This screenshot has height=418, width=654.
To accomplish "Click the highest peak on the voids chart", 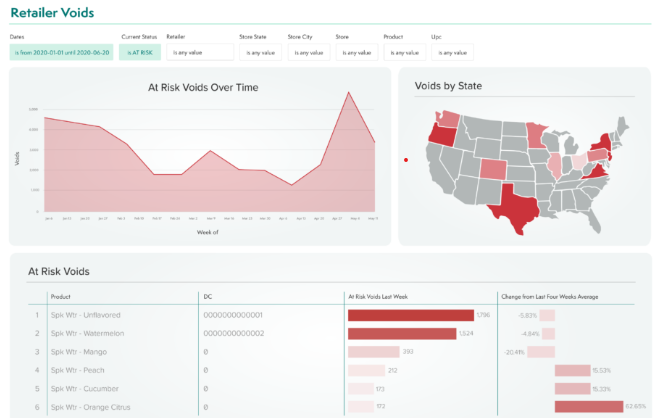I will (348, 92).
